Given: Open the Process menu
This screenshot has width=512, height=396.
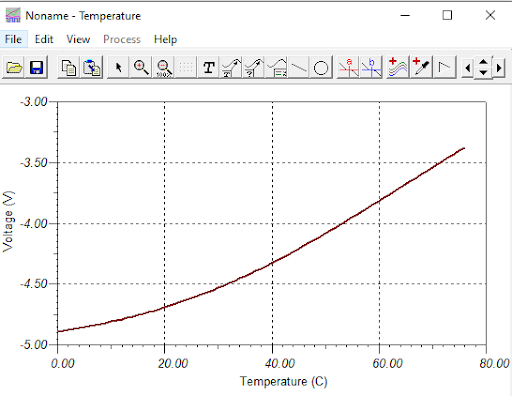Looking at the screenshot, I should coord(122,39).
